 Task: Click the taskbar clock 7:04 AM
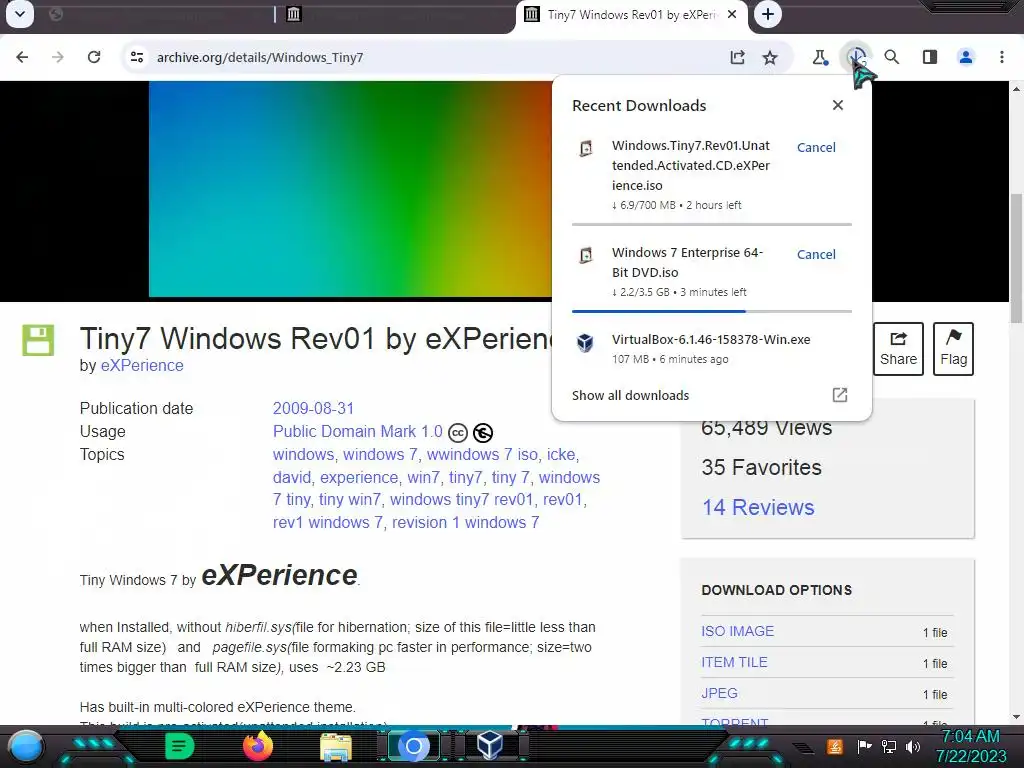pyautogui.click(x=971, y=737)
